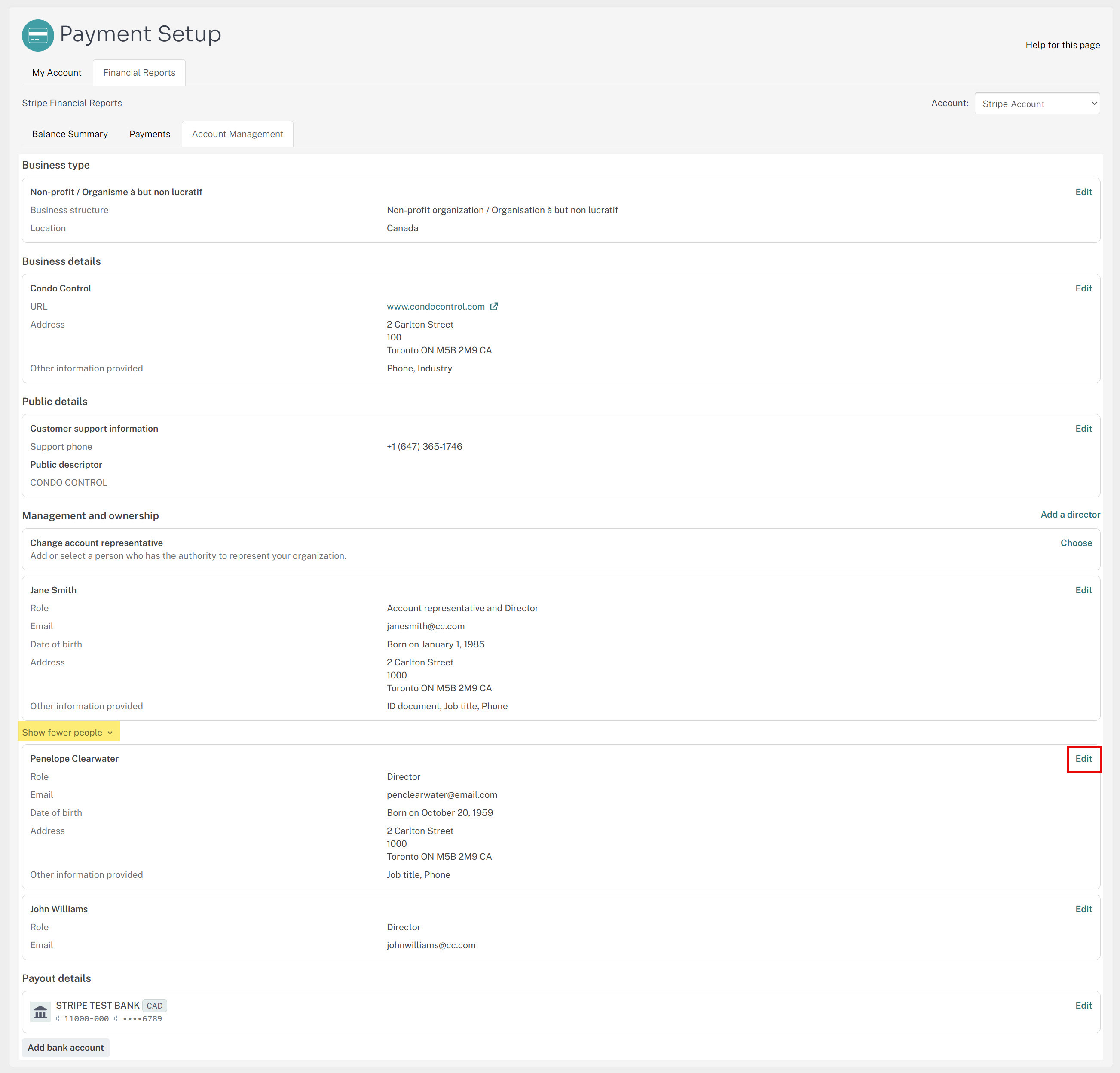This screenshot has width=1120, height=1073.
Task: Click email penclearwater@email.com
Action: (x=442, y=794)
